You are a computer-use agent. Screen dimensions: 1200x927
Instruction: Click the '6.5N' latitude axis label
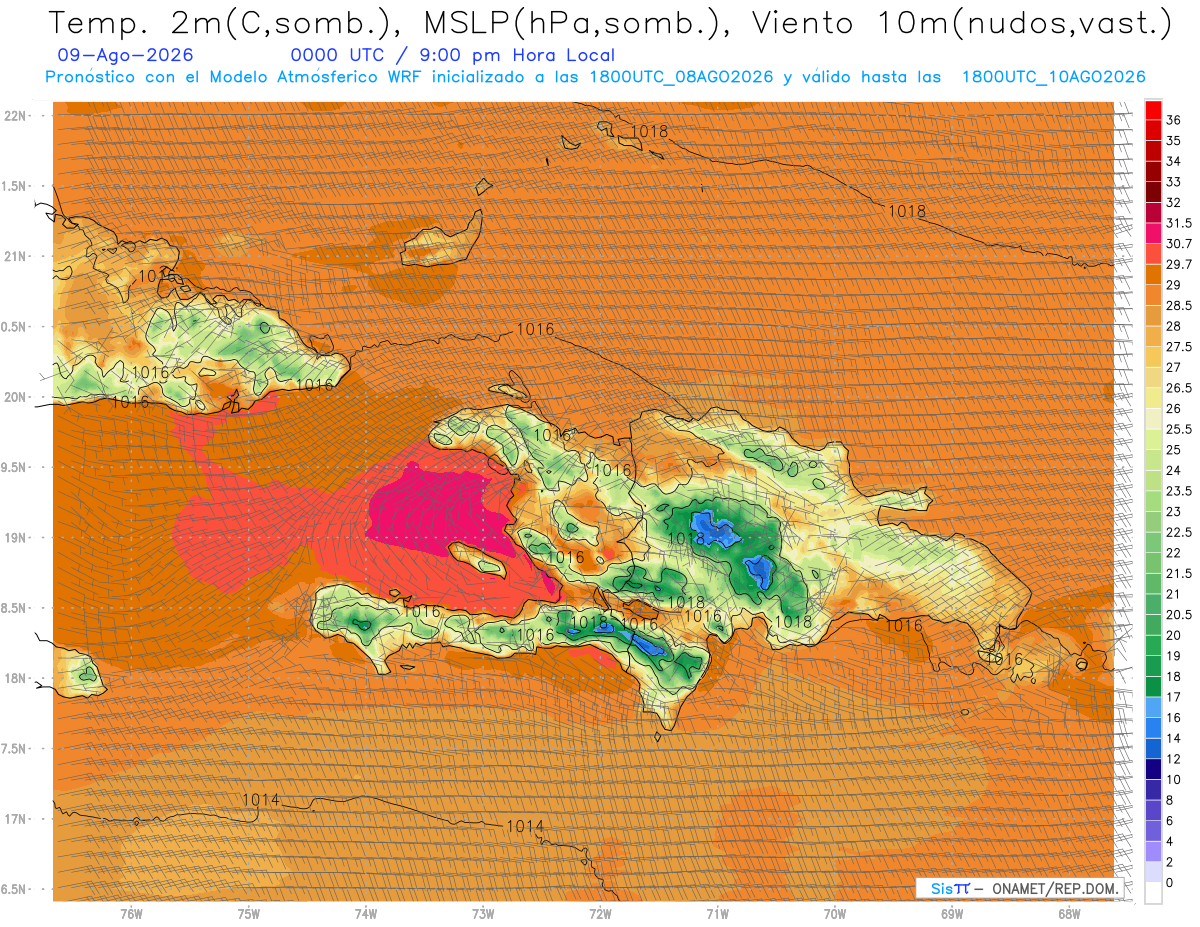[x=15, y=890]
